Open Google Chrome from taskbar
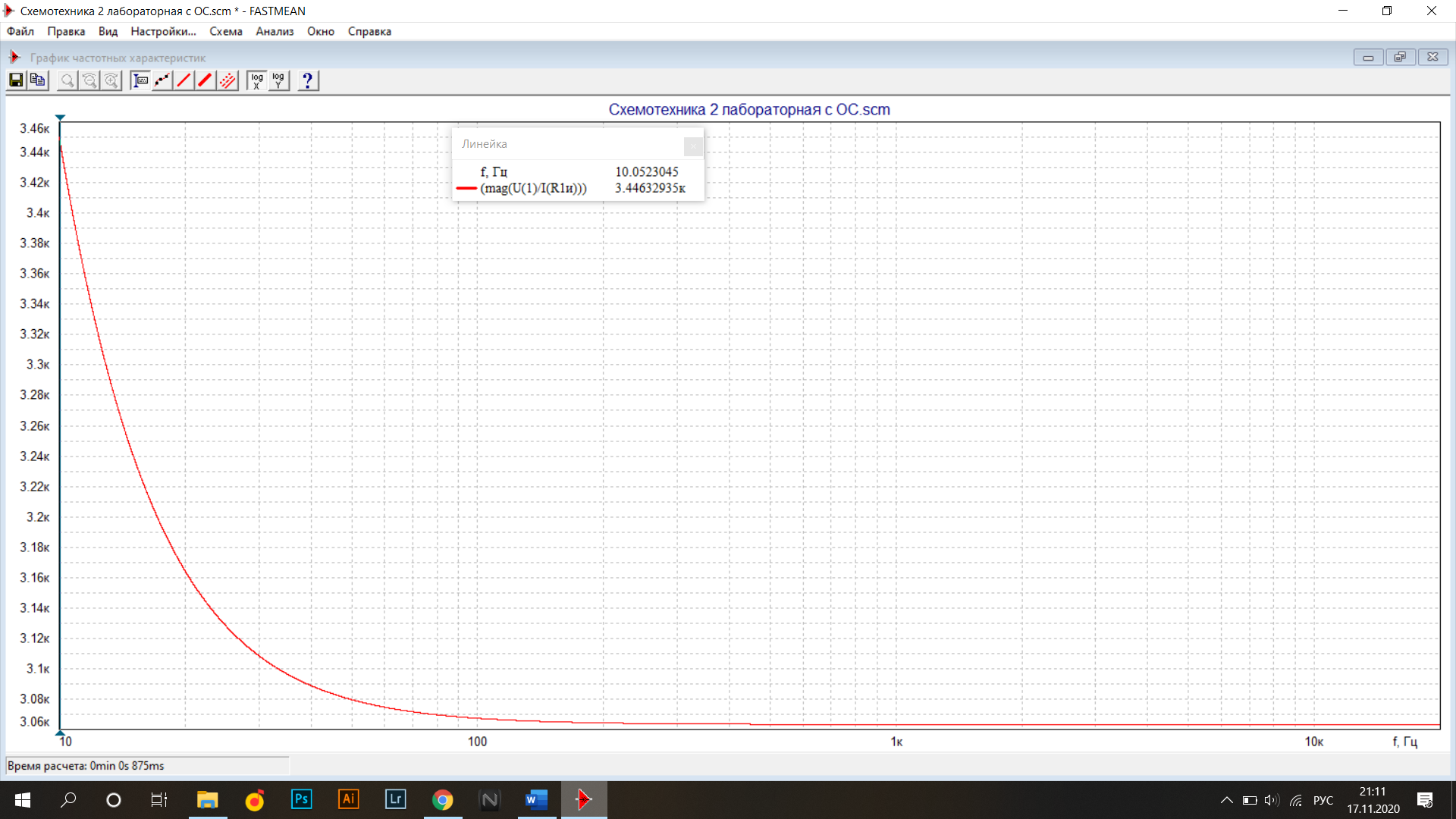This screenshot has height=819, width=1456. click(x=442, y=800)
